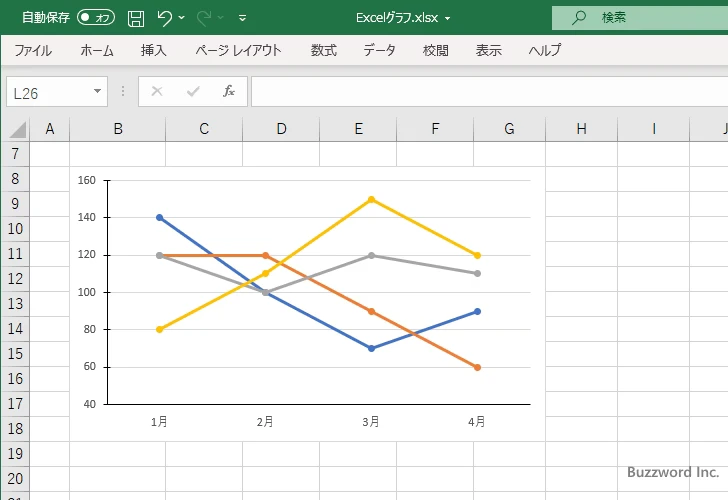The image size is (728, 500).
Task: Select row 20 header
Action: (x=15, y=479)
